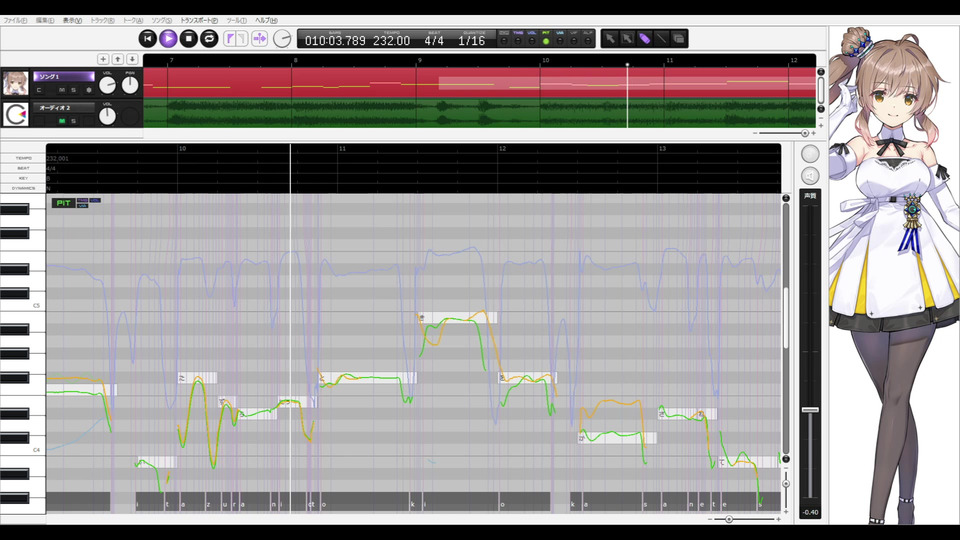This screenshot has width=960, height=540.
Task: Click the purple flag range marker icon
Action: tap(230, 39)
